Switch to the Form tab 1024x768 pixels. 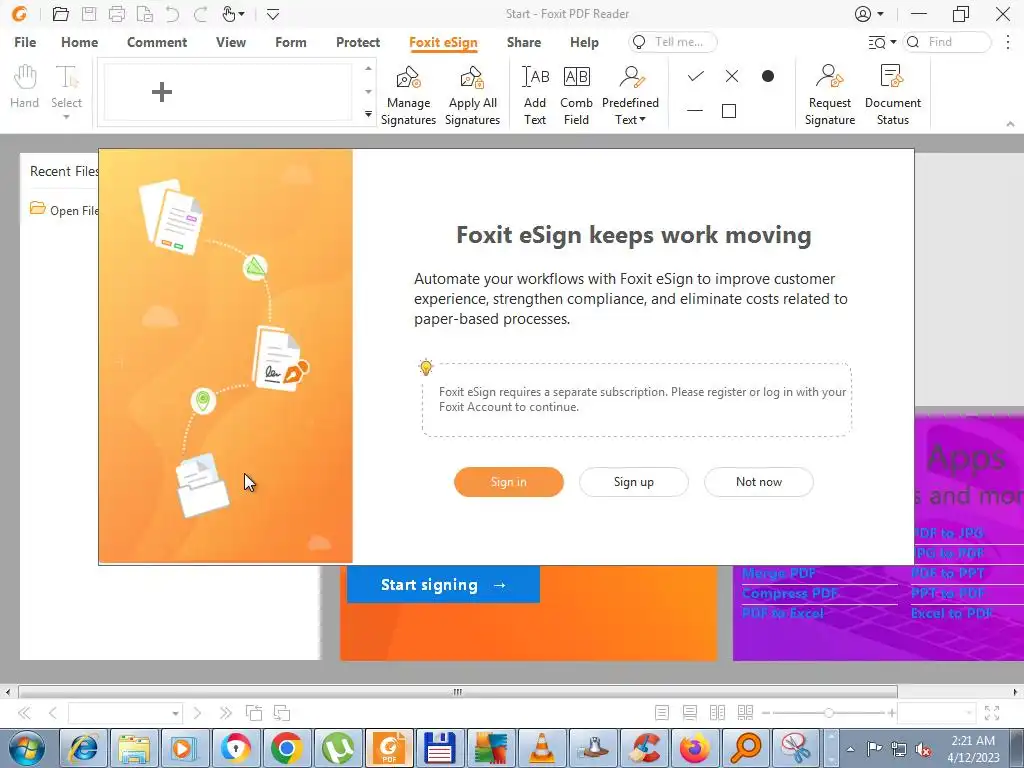pyautogui.click(x=291, y=42)
